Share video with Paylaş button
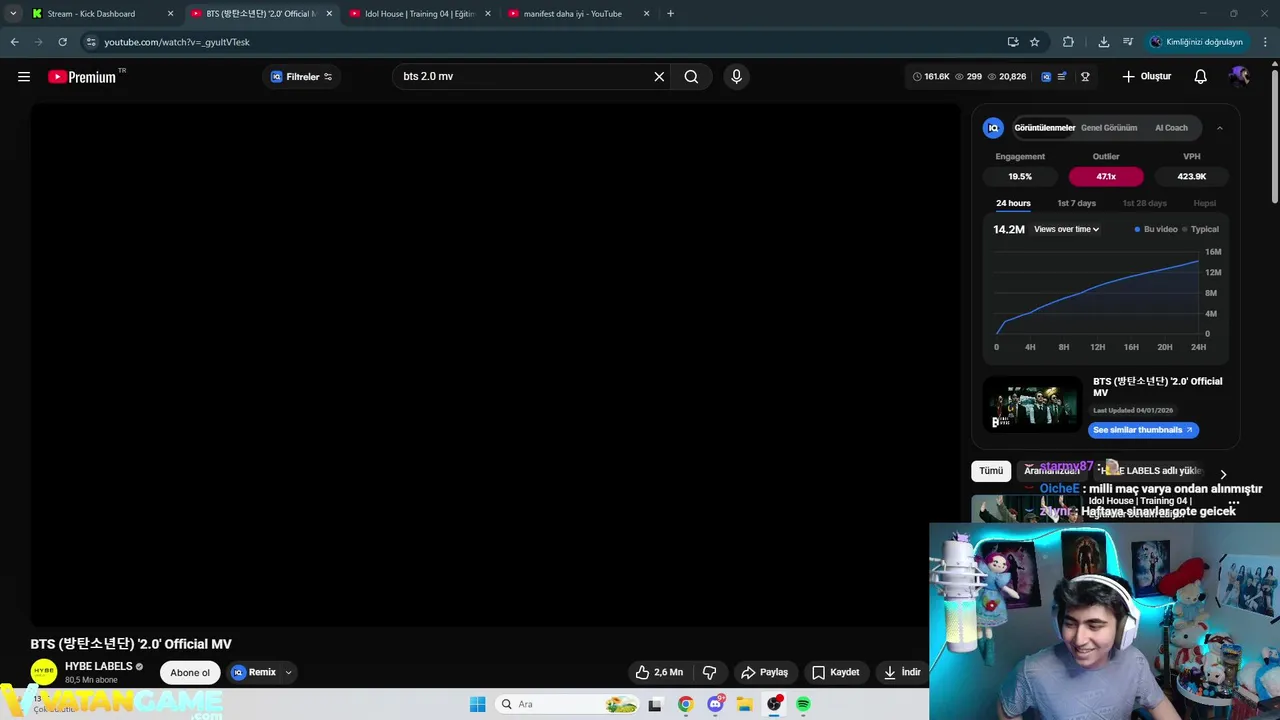Image resolution: width=1280 pixels, height=720 pixels. pyautogui.click(x=765, y=672)
